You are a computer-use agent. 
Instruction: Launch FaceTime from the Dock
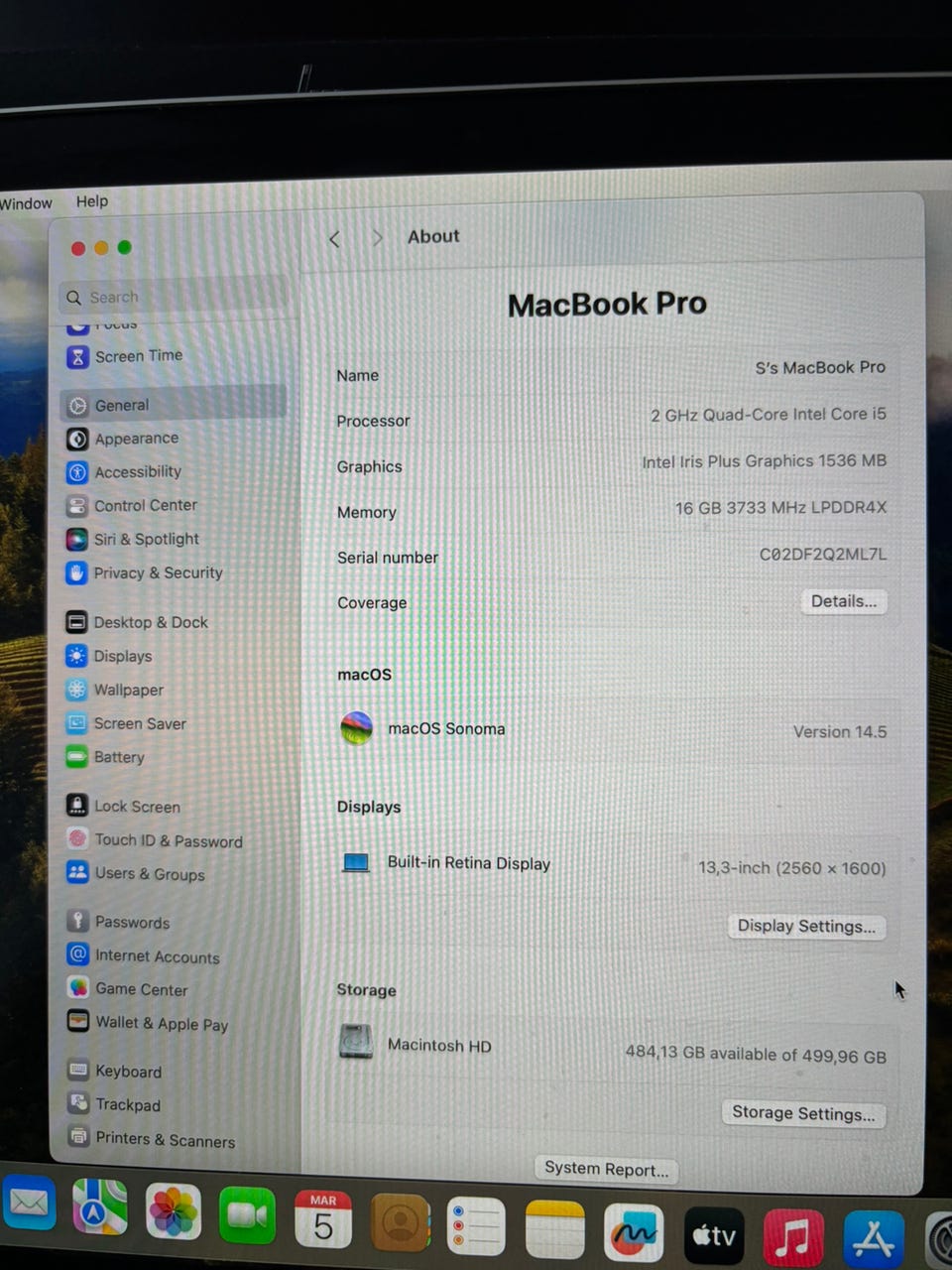pos(247,1213)
